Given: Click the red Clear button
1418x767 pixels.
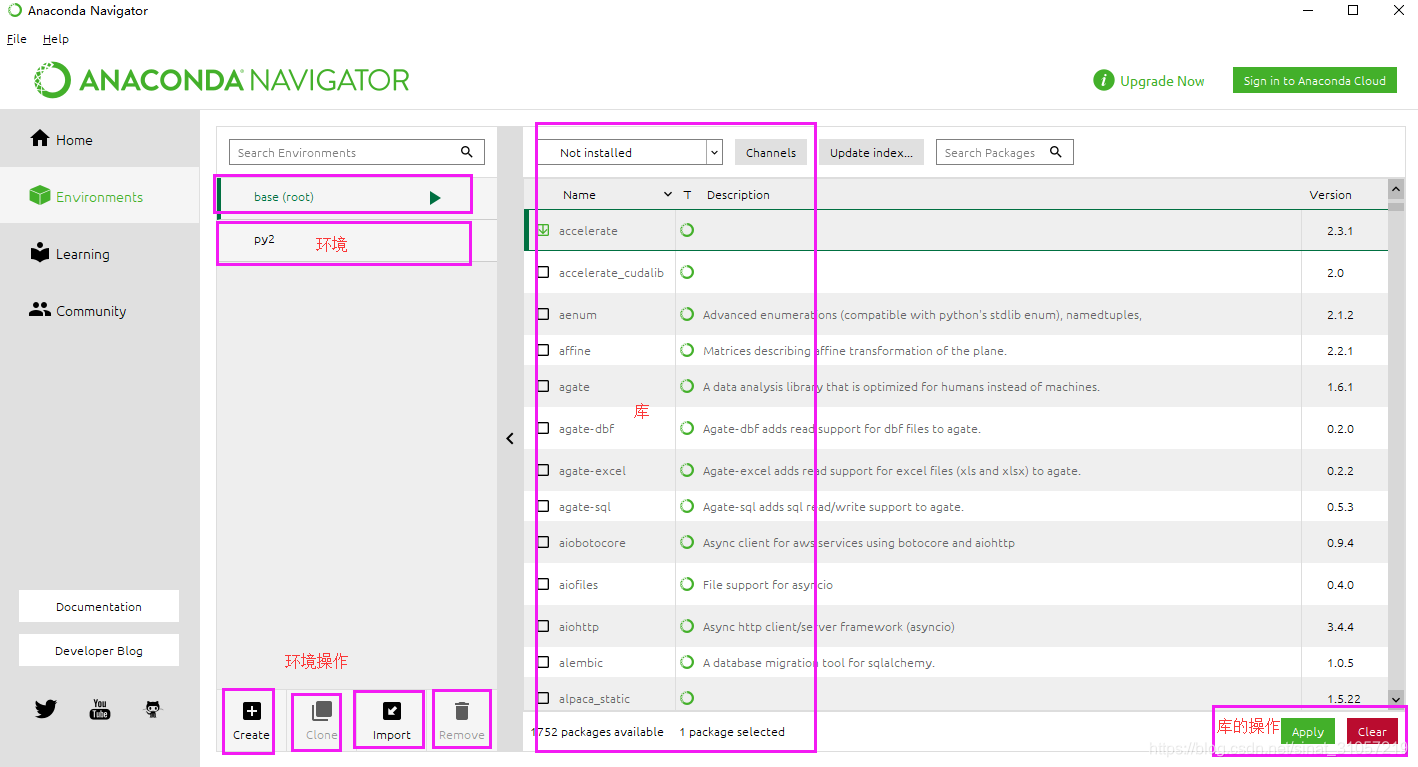Looking at the screenshot, I should click(x=1372, y=731).
